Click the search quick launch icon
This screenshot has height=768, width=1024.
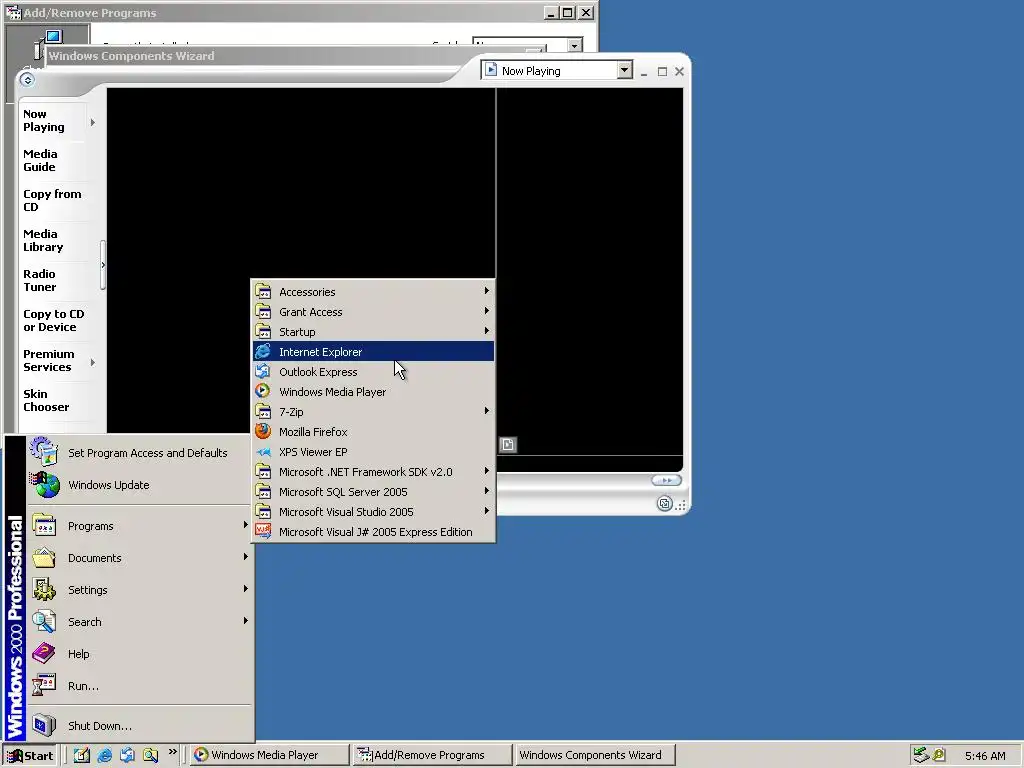pyautogui.click(x=150, y=755)
